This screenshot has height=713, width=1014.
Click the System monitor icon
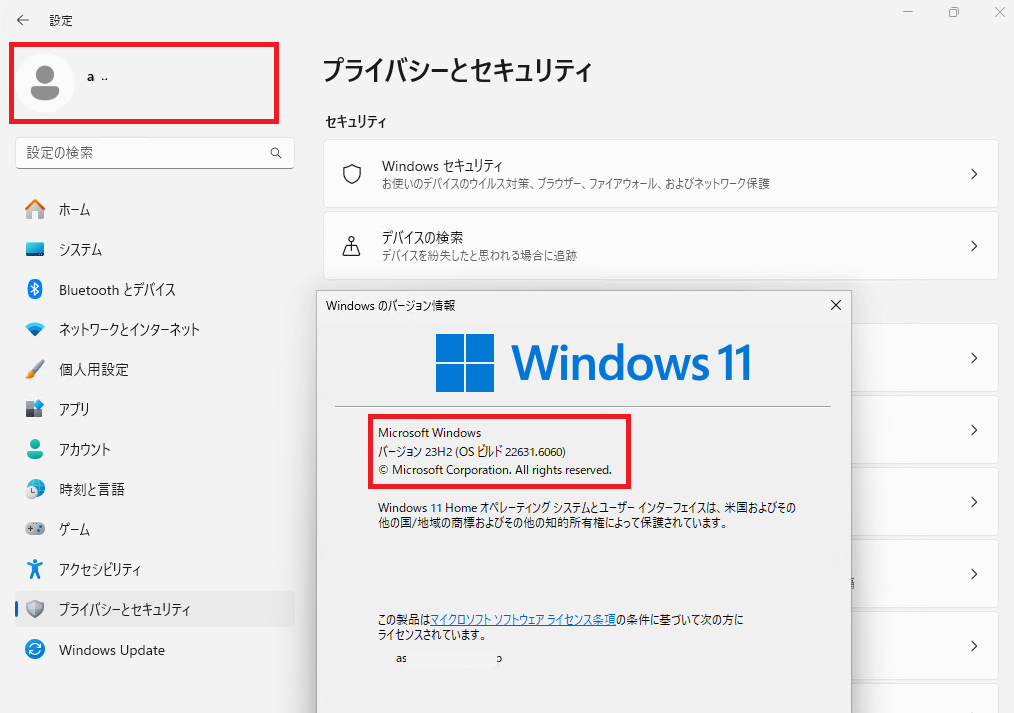coord(35,249)
